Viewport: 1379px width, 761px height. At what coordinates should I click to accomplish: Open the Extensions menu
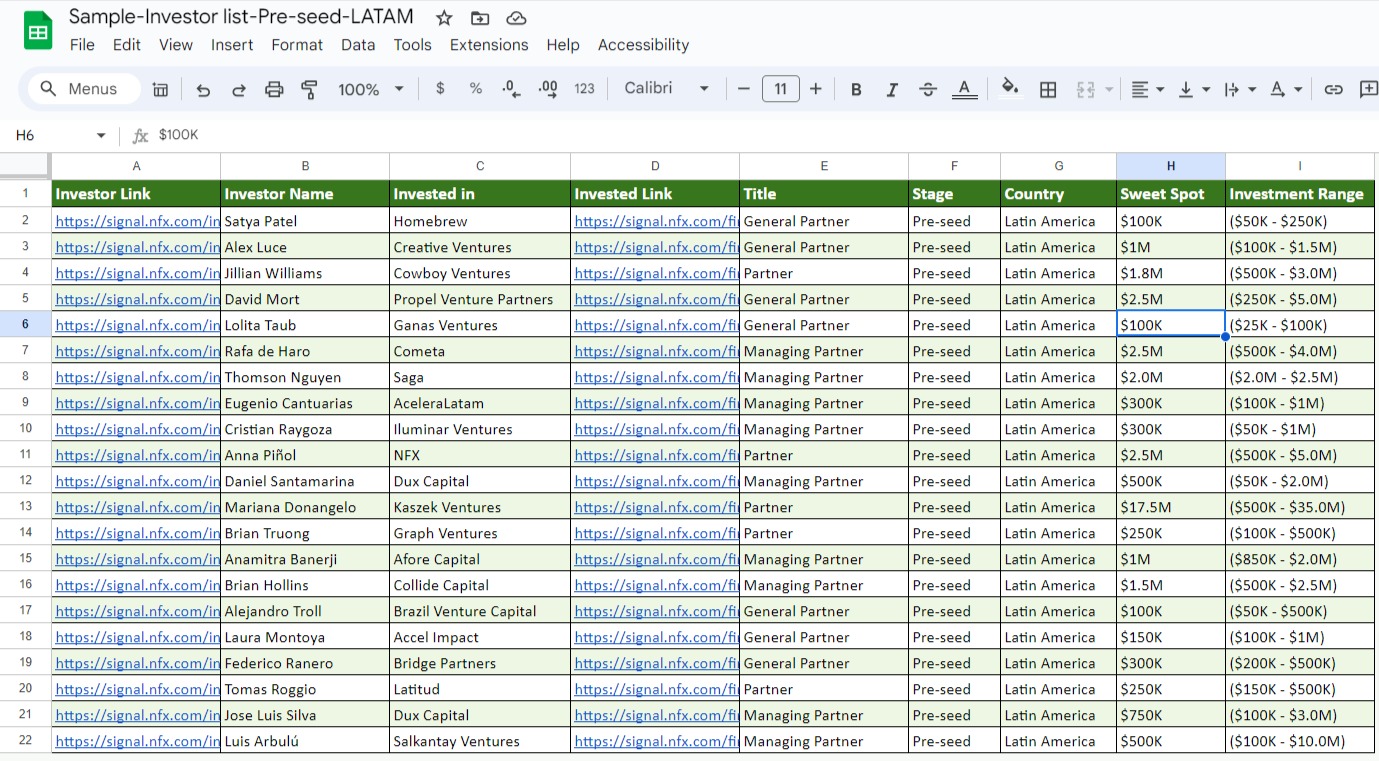(x=489, y=45)
